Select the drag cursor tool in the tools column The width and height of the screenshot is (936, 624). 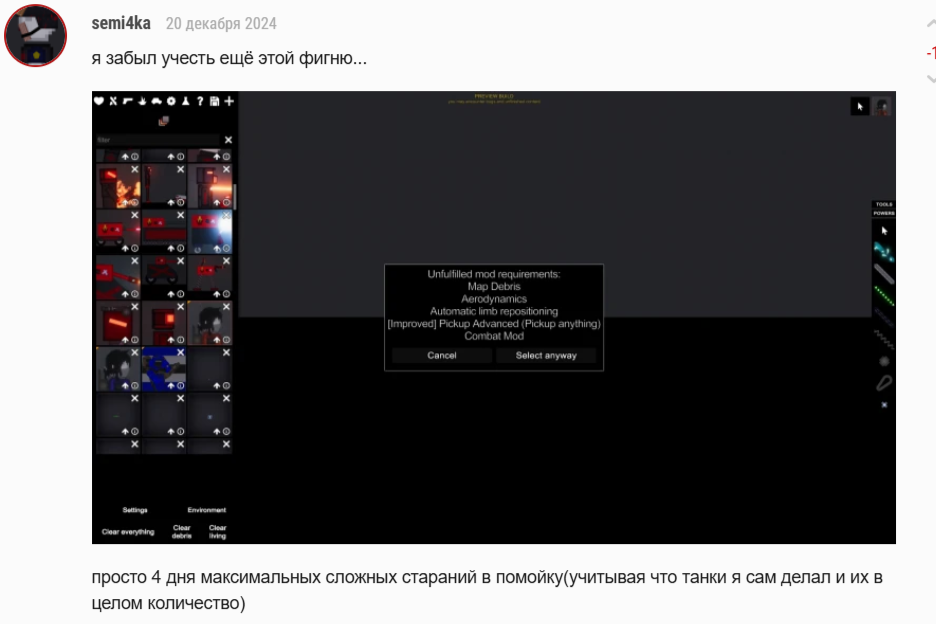[x=884, y=230]
